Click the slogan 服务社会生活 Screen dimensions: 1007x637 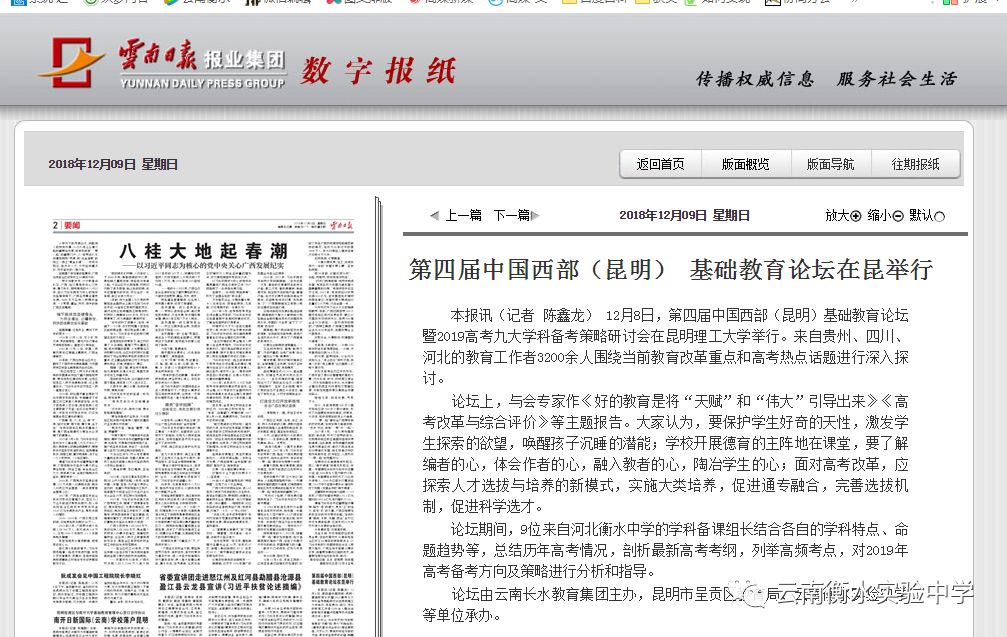(897, 79)
